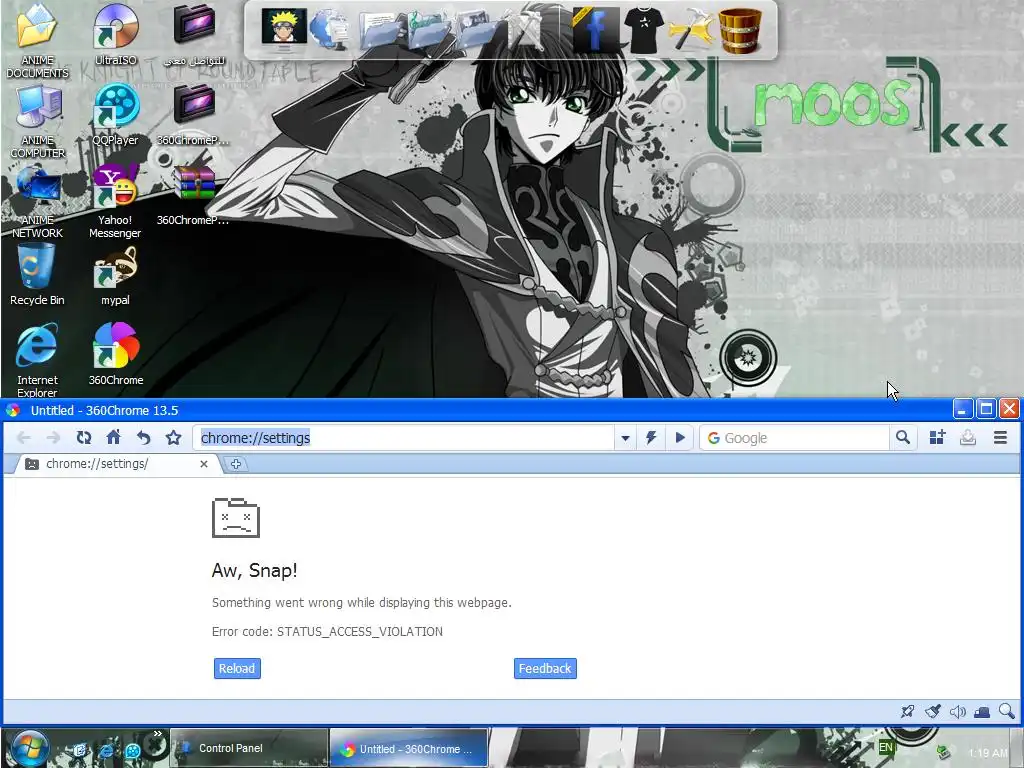This screenshot has width=1024, height=768.
Task: Open the 360ChromeP... WinRAR archive icon
Action: [193, 195]
